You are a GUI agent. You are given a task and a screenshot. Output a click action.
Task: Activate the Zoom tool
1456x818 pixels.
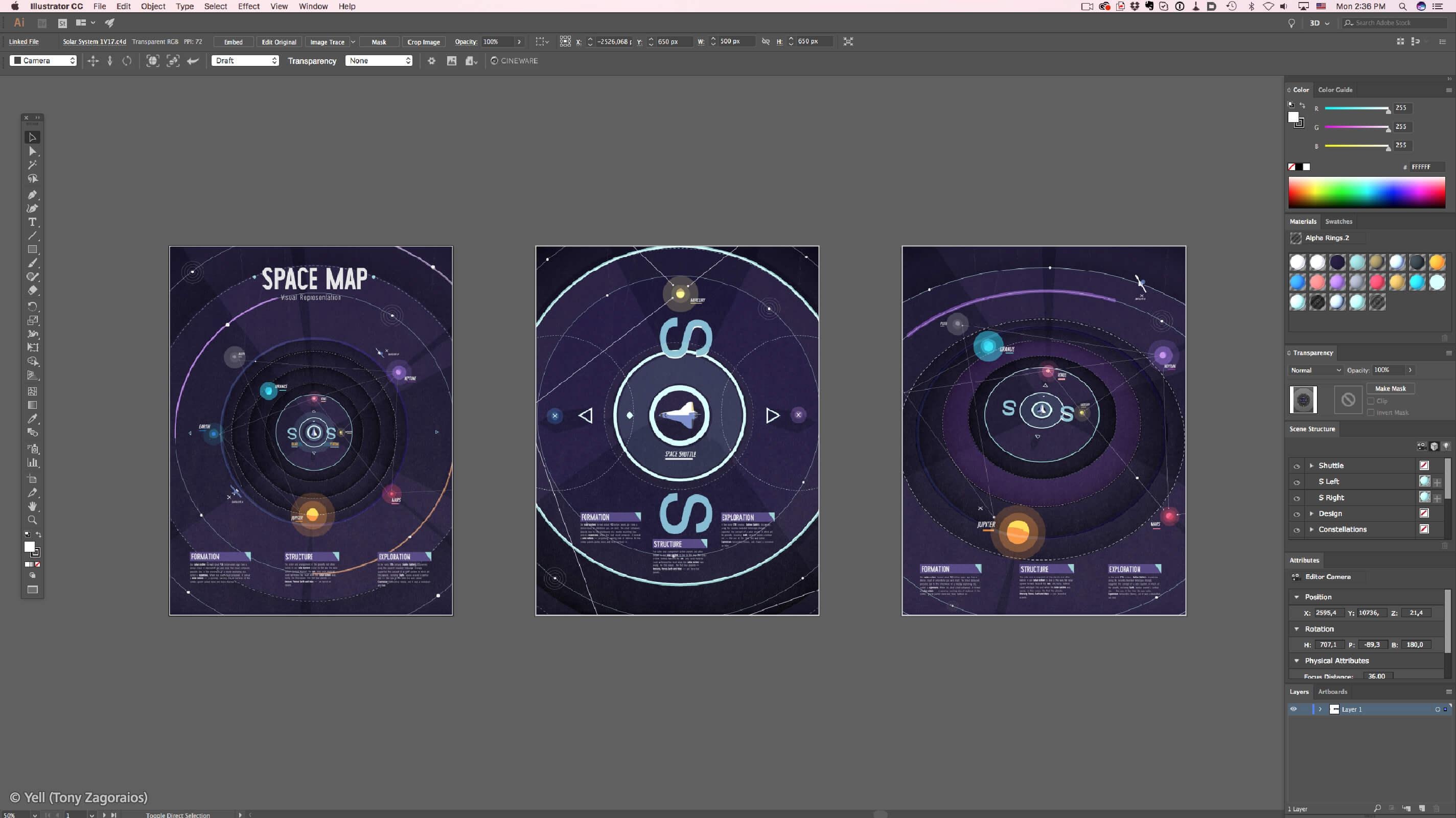(32, 520)
